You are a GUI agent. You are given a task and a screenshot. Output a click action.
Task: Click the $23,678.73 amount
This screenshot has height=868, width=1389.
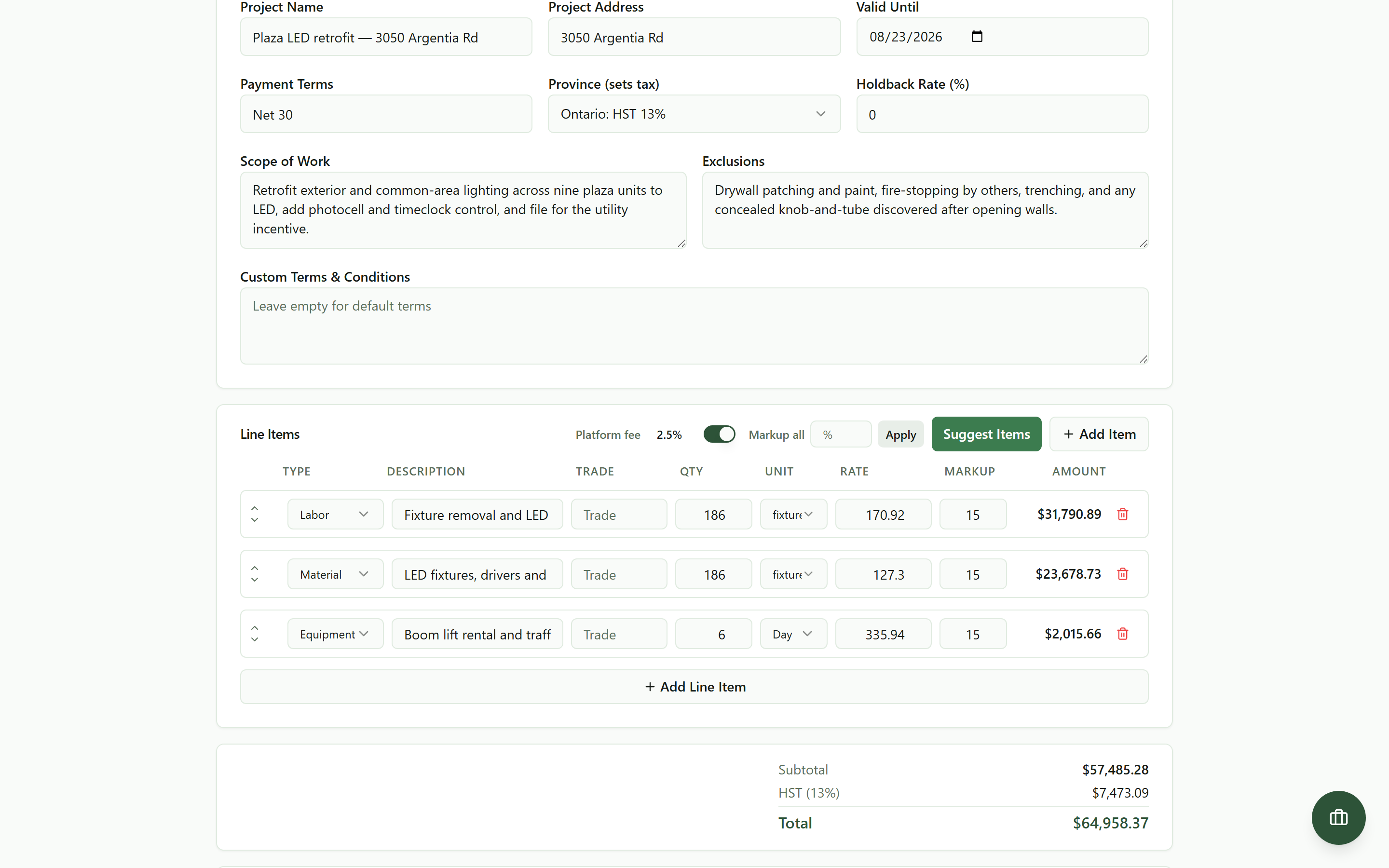(1068, 574)
